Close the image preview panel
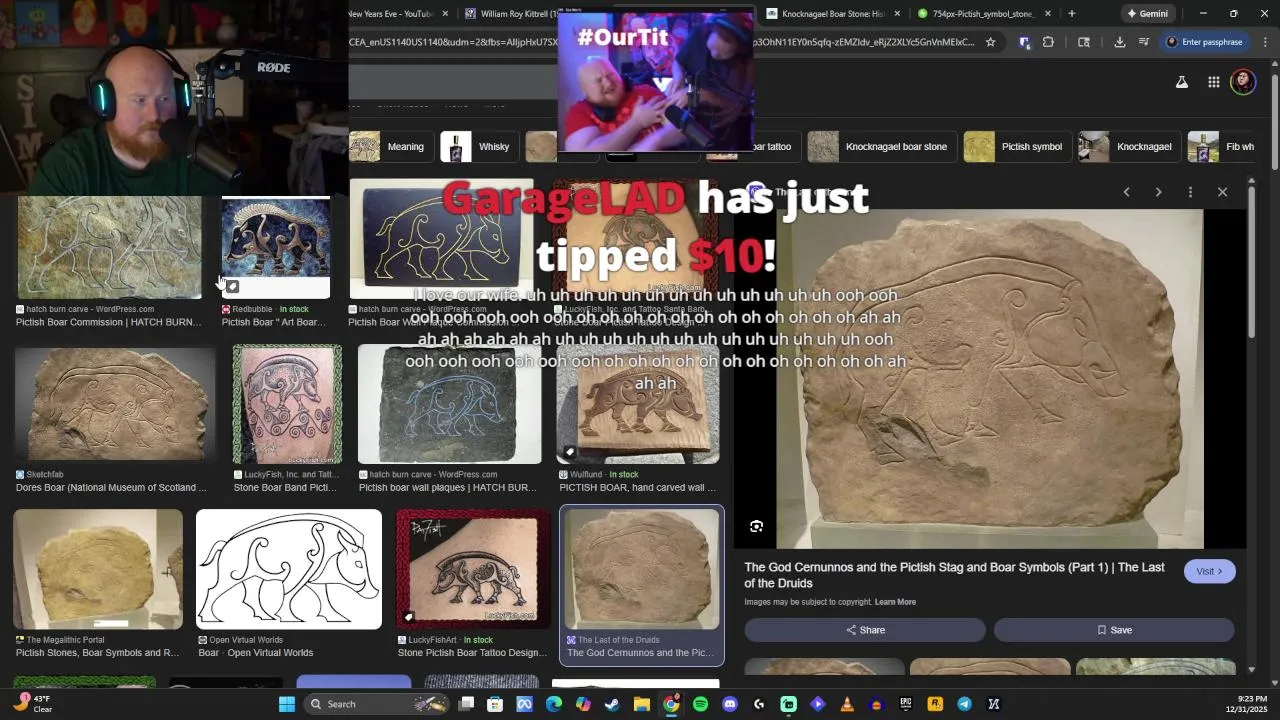1280x720 pixels. coord(1222,192)
